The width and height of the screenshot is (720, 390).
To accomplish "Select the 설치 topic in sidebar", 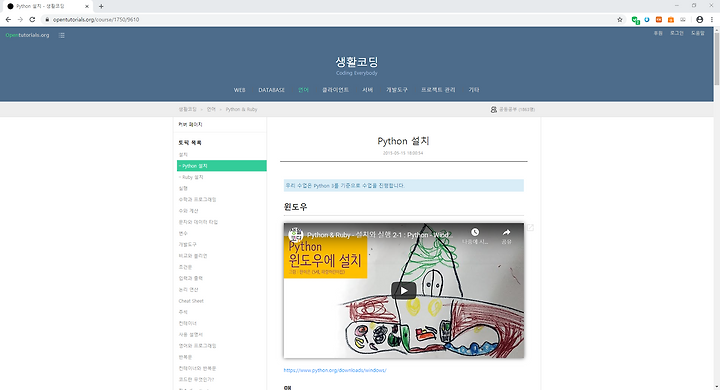I will point(183,155).
